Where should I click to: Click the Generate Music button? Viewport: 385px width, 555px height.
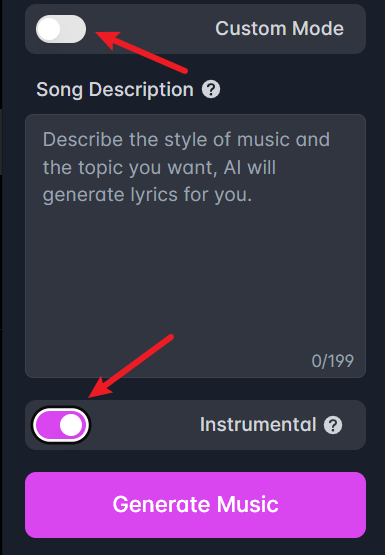[x=195, y=505]
